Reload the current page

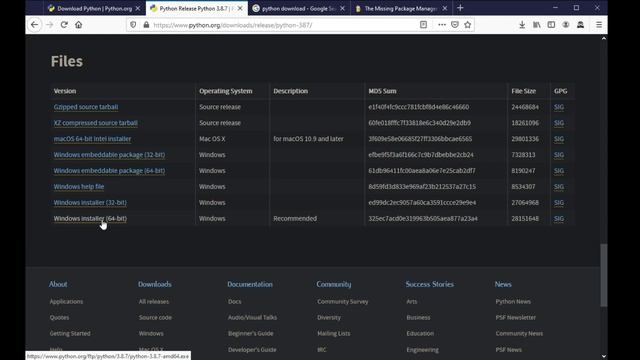(64, 25)
